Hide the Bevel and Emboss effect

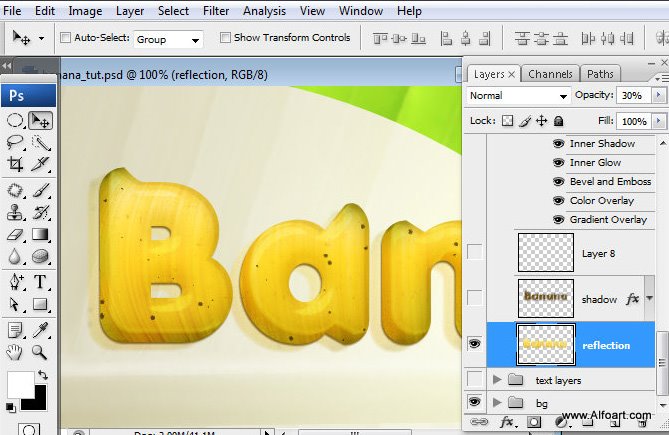[x=558, y=182]
